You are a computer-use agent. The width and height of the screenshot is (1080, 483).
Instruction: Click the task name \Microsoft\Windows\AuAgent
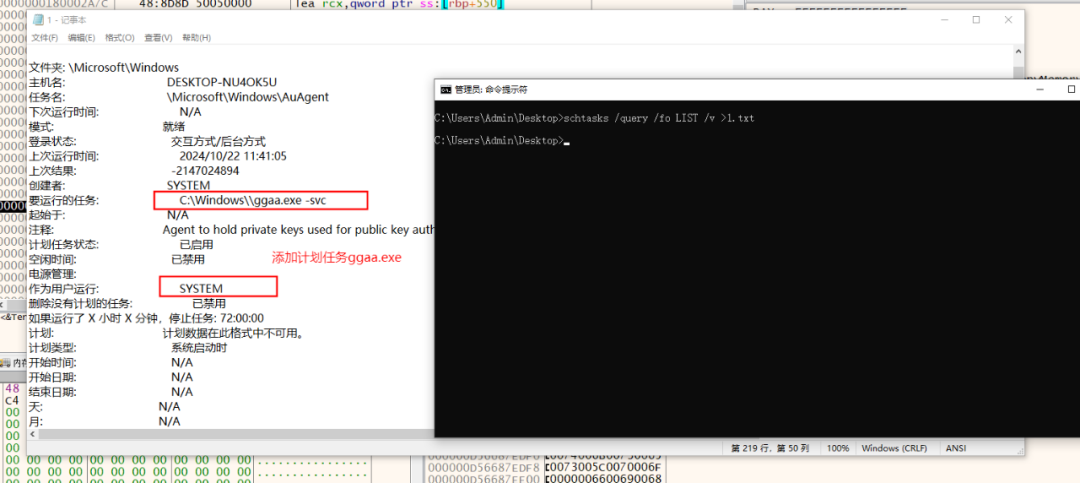(248, 97)
